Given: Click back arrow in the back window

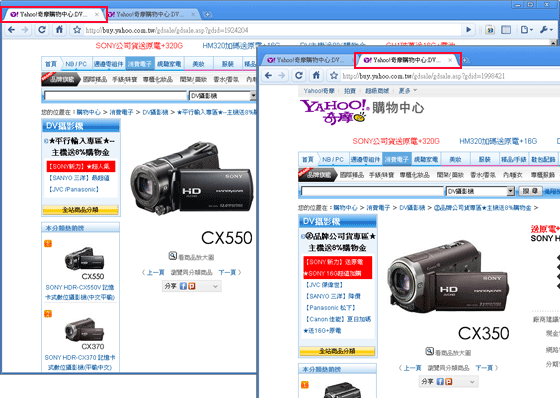Looking at the screenshot, I should click(x=11, y=30).
